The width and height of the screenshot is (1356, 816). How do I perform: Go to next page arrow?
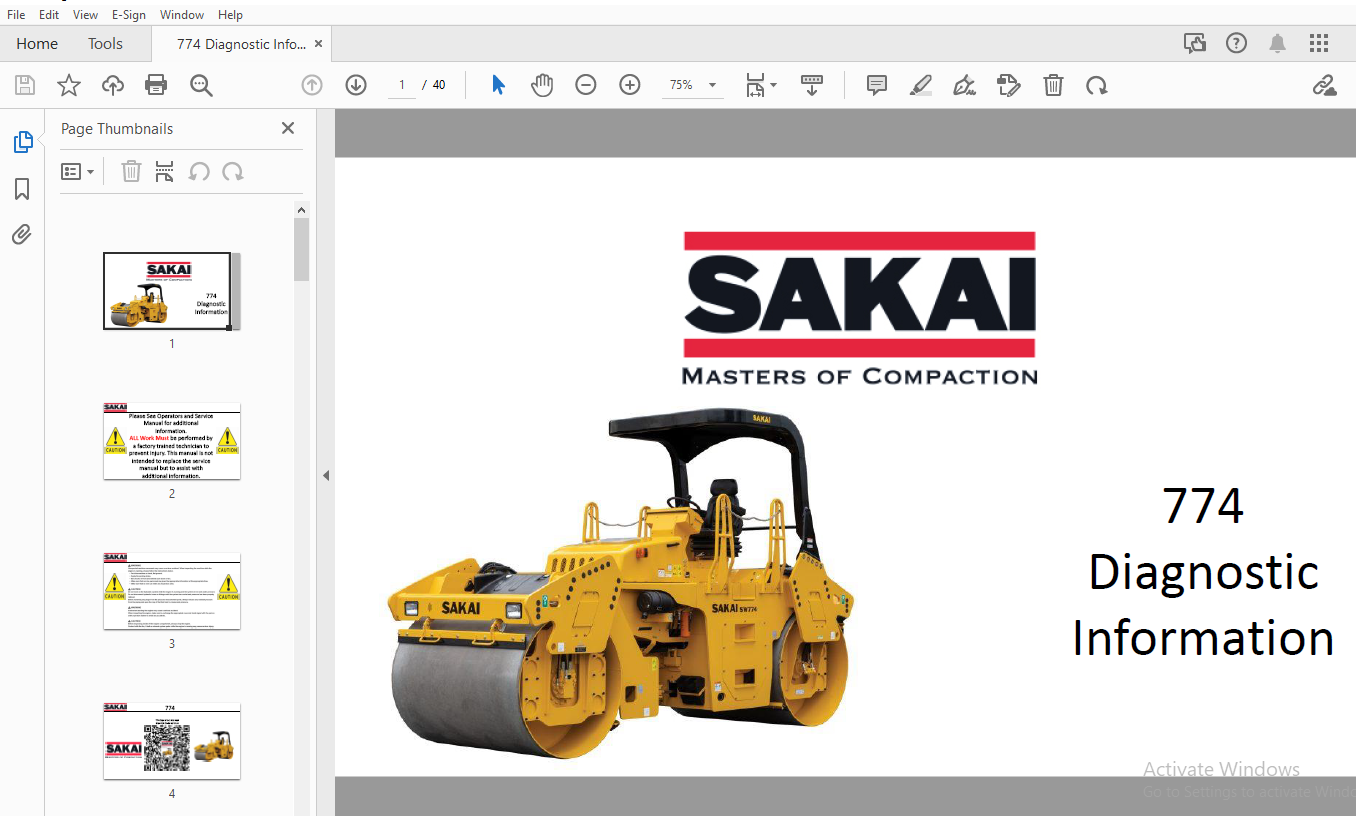356,85
